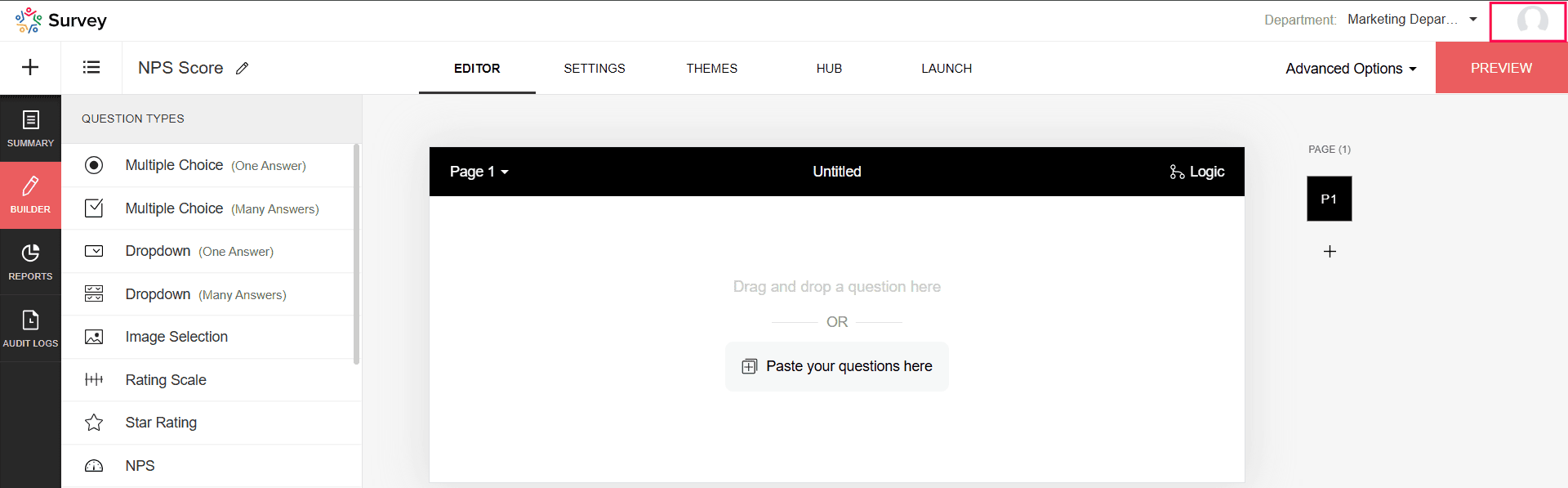1568x488 pixels.
Task: Expand the Advanced Options menu
Action: [x=1351, y=69]
